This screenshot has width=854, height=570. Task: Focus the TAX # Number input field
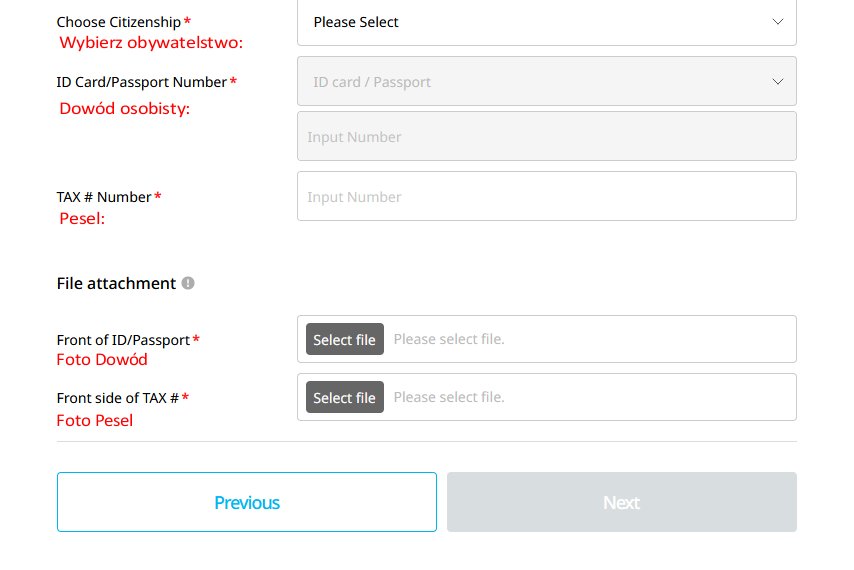(x=547, y=196)
